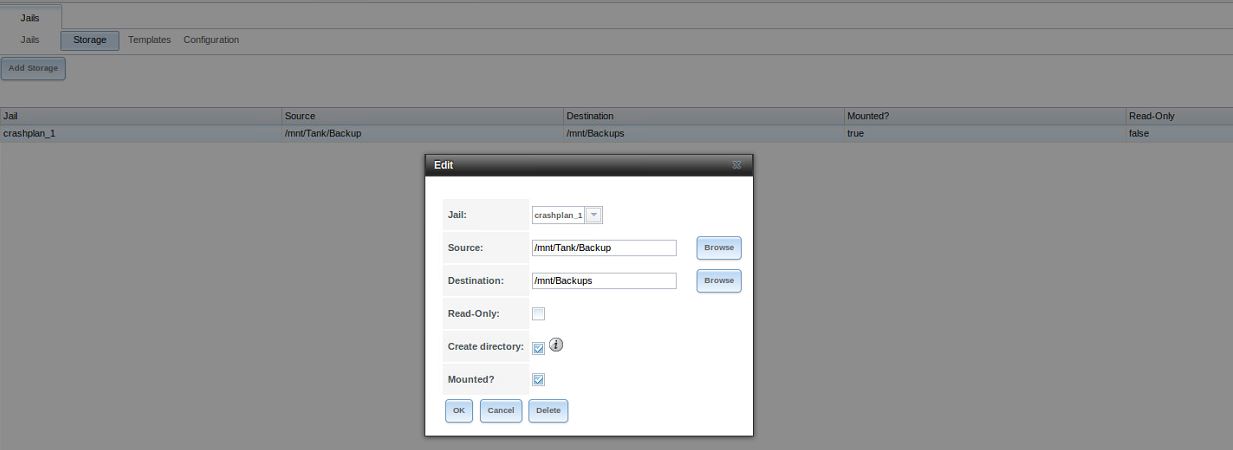Click the 'false' Read-Only cell
The height and width of the screenshot is (450, 1233).
coord(1180,133)
